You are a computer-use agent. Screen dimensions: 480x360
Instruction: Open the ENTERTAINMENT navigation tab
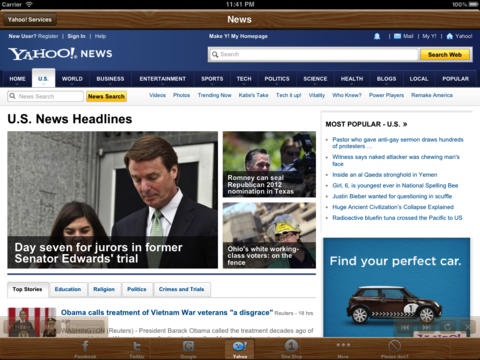point(163,79)
